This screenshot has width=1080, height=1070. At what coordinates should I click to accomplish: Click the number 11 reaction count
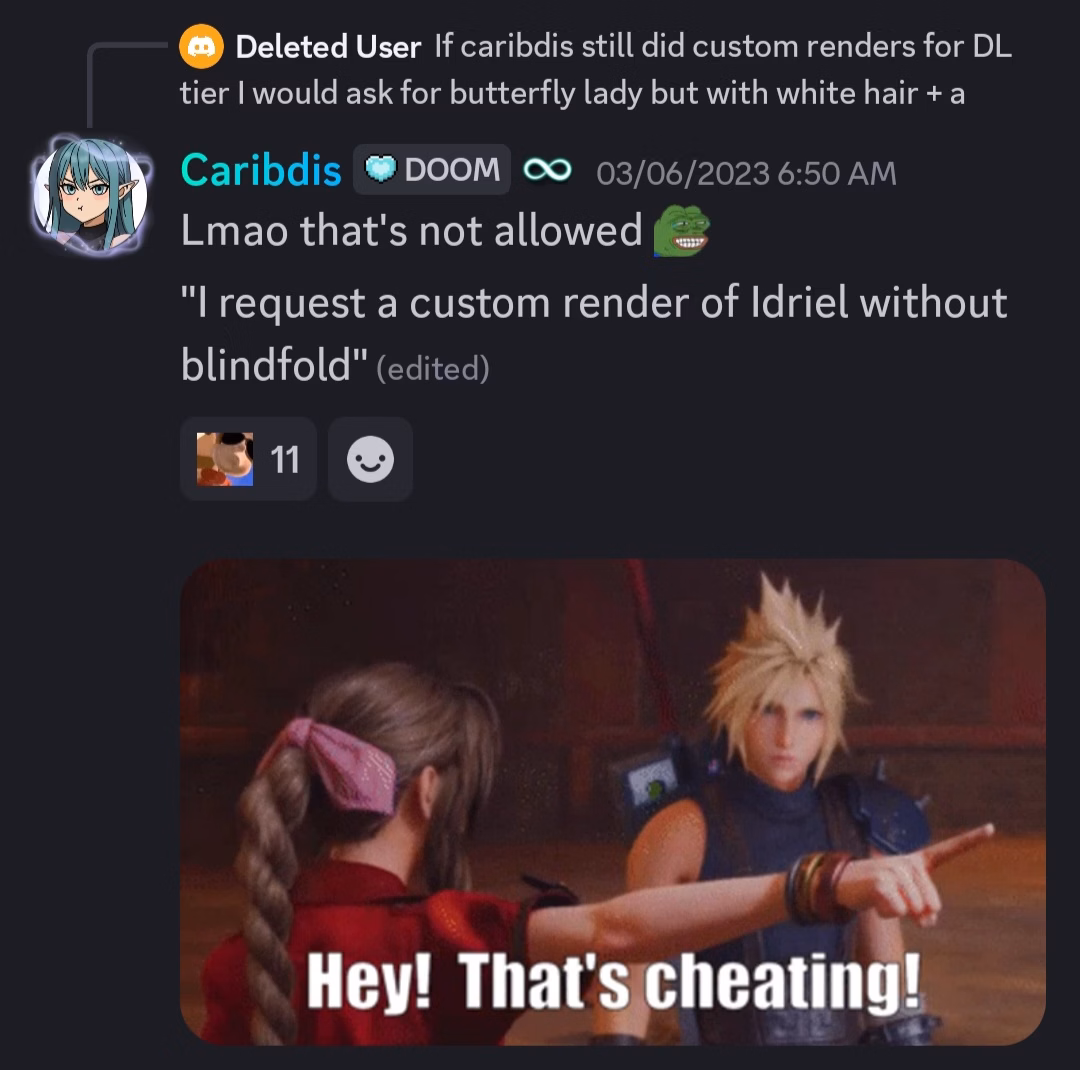pyautogui.click(x=284, y=460)
